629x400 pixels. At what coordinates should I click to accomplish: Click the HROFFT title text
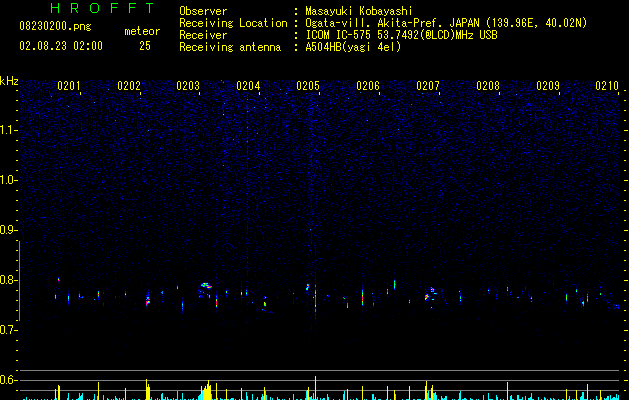(x=102, y=8)
